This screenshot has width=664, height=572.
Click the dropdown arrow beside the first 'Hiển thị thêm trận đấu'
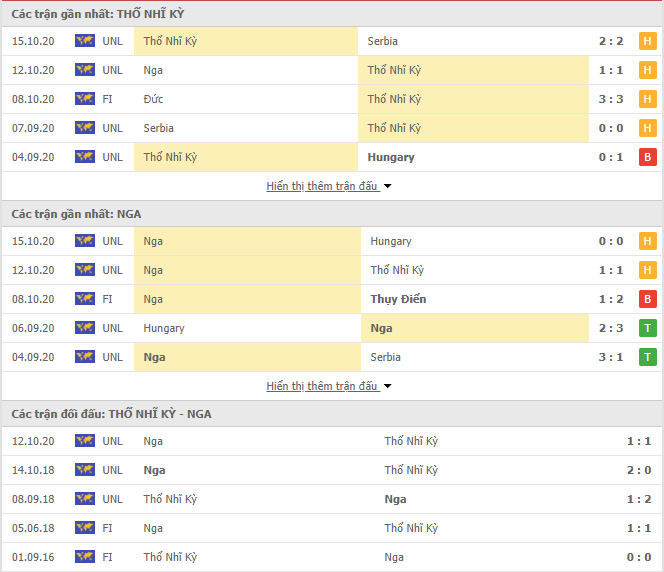[387, 186]
